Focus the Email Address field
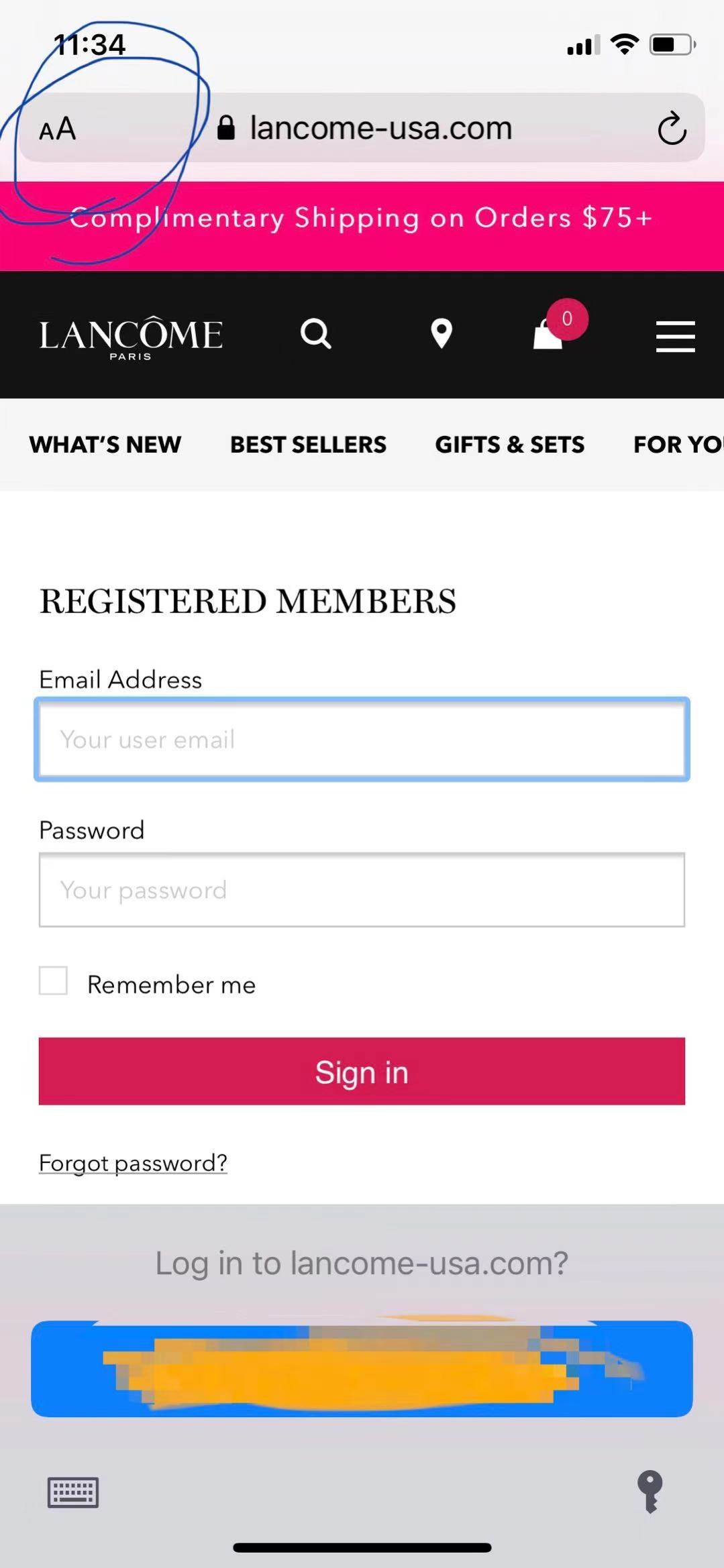724x1568 pixels. click(362, 739)
